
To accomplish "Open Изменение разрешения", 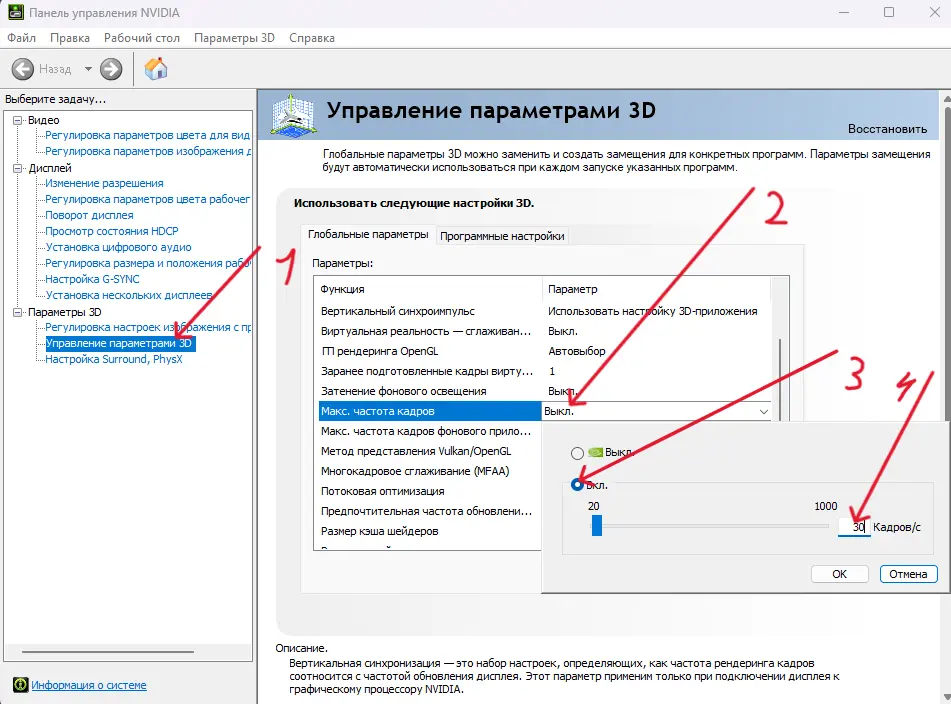I will [104, 183].
